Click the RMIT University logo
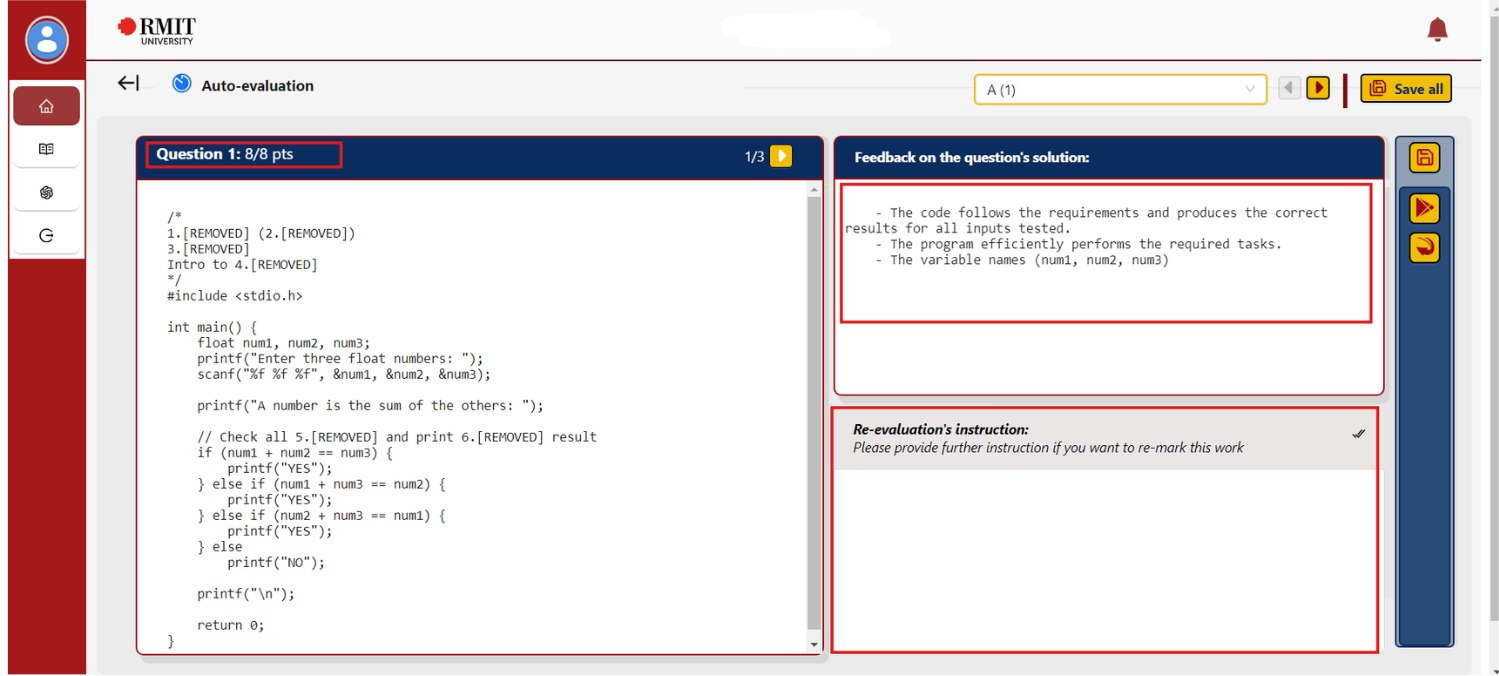Image resolution: width=1499 pixels, height=676 pixels. (157, 30)
